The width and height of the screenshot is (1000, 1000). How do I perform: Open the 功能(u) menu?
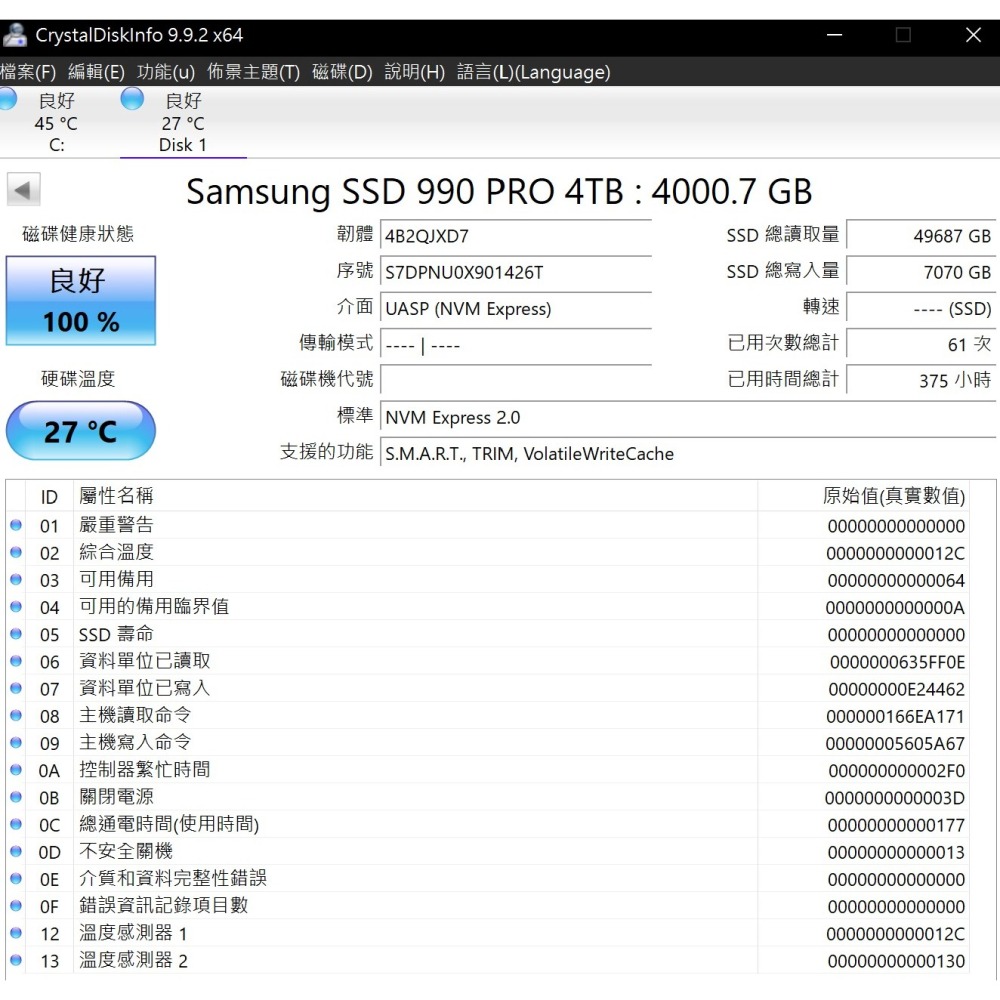coord(166,71)
